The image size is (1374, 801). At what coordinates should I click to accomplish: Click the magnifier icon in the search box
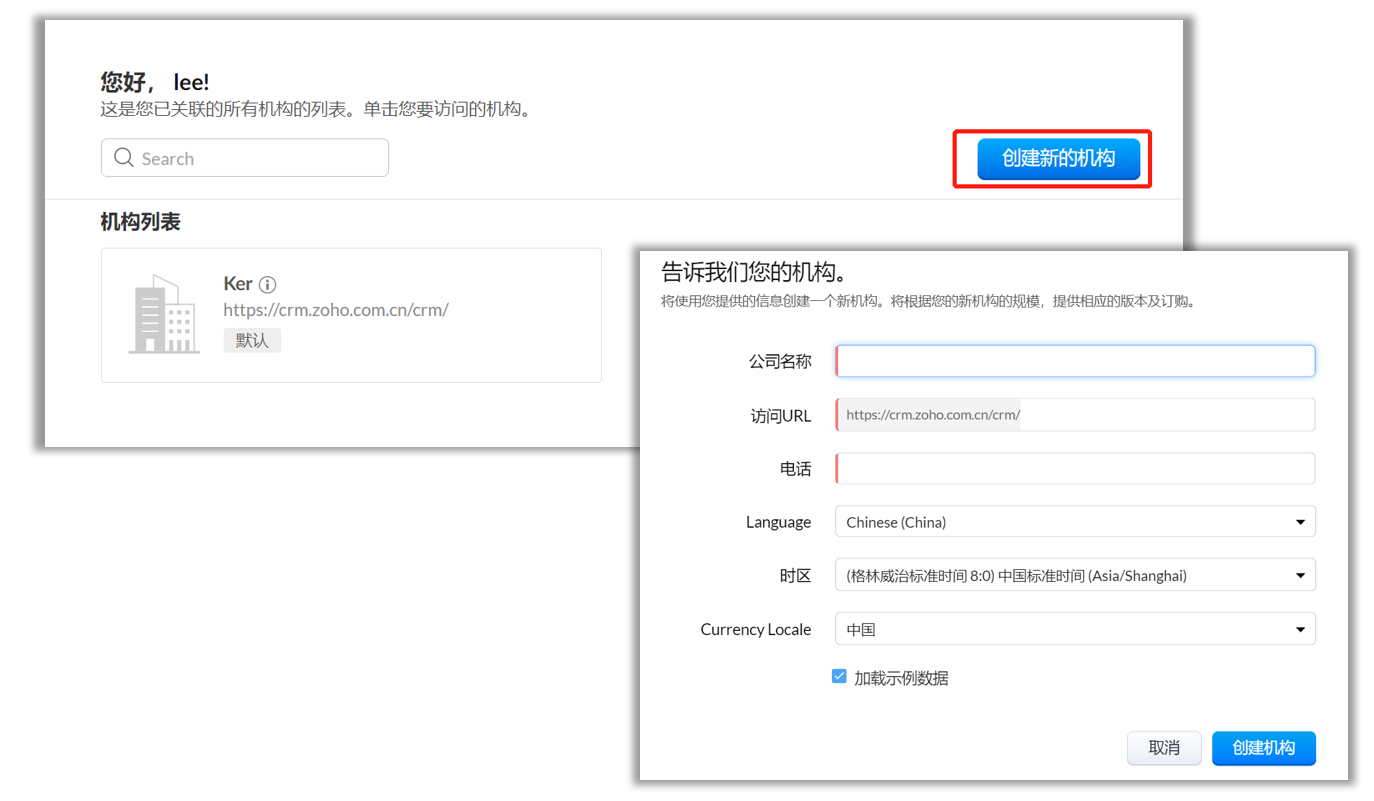click(124, 158)
